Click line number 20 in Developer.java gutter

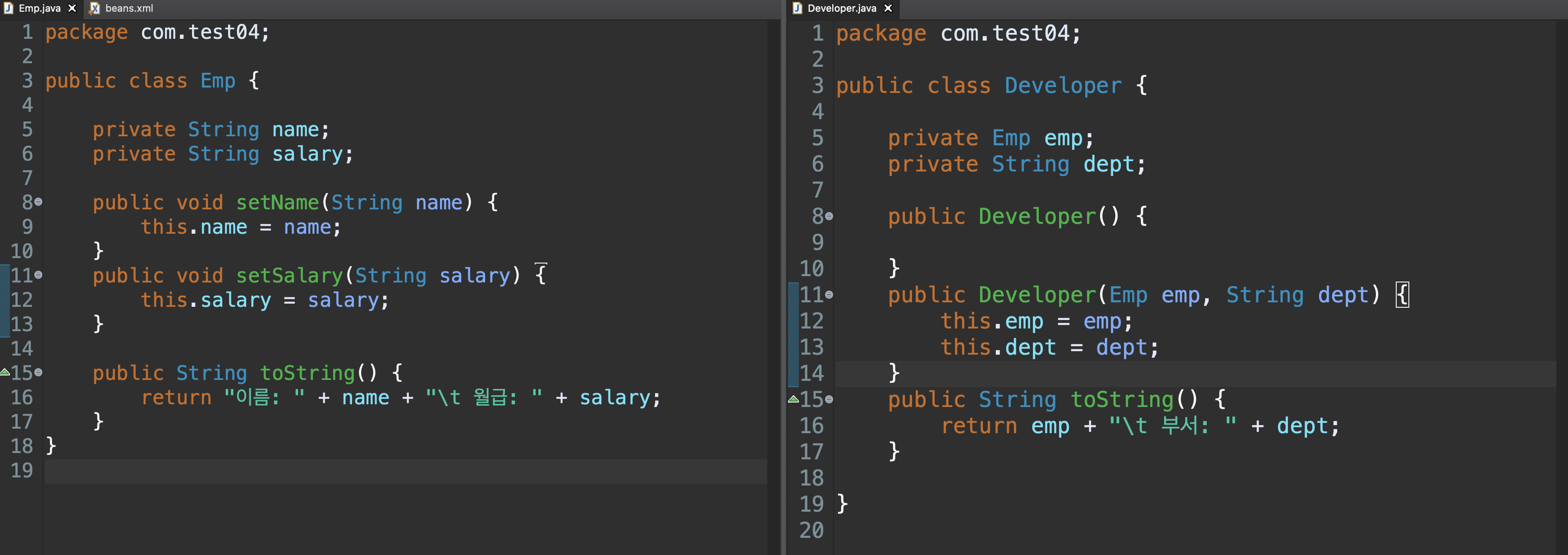point(812,530)
